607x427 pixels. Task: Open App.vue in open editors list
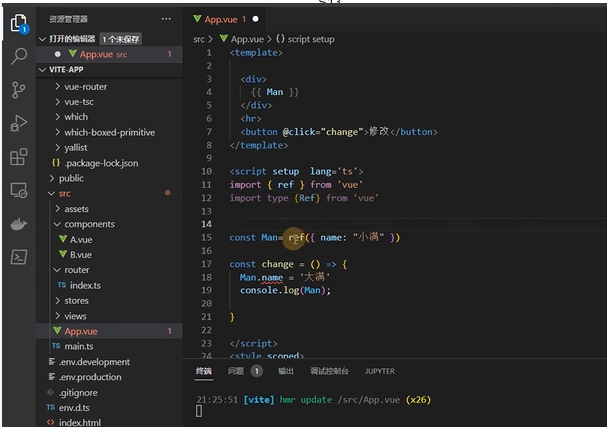coord(109,54)
